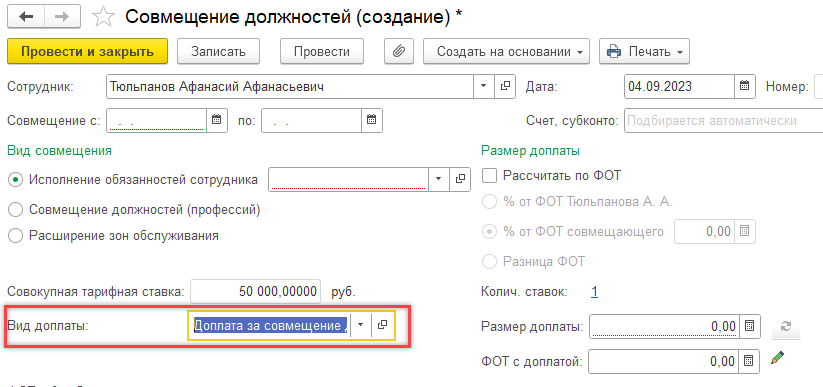
Task: Click the 'Совмещение с' start date field
Action: [x=156, y=120]
